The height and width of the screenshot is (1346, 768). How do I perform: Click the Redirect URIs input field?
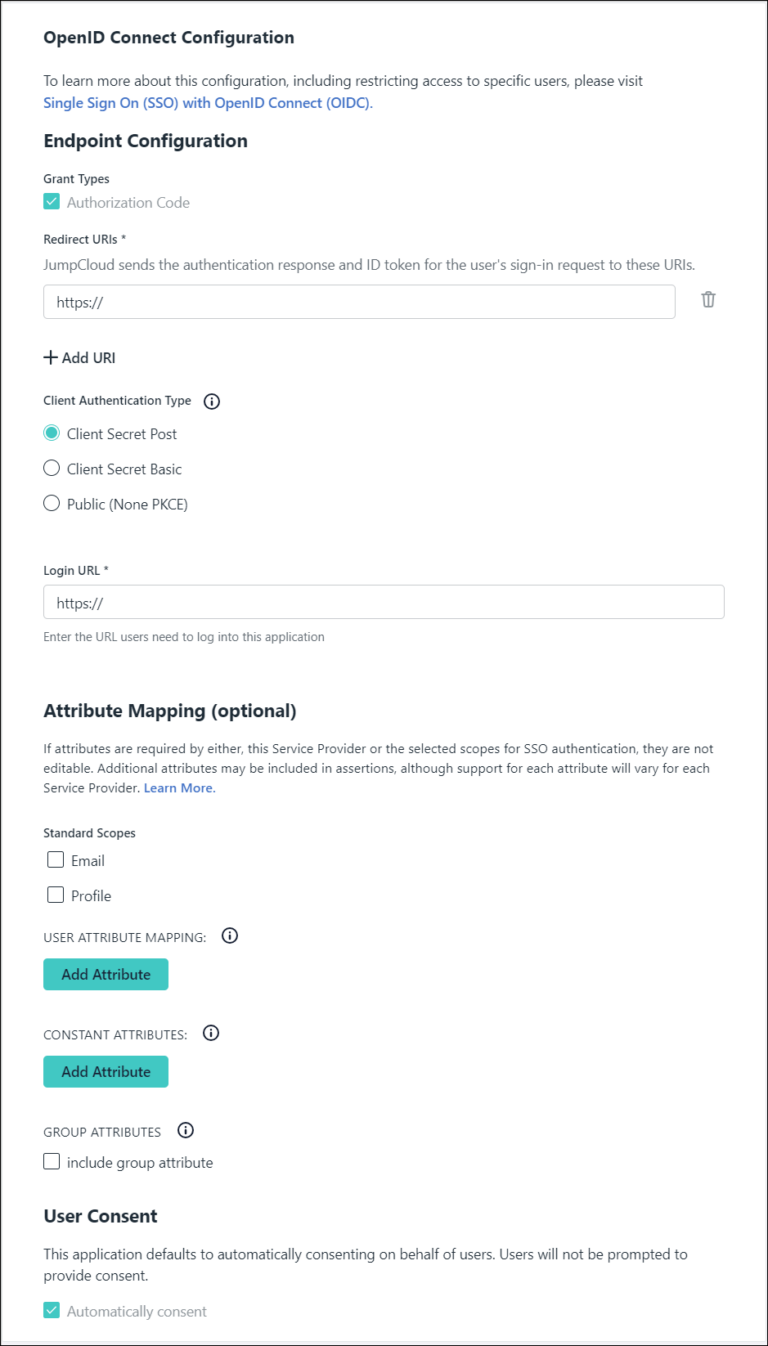358,299
